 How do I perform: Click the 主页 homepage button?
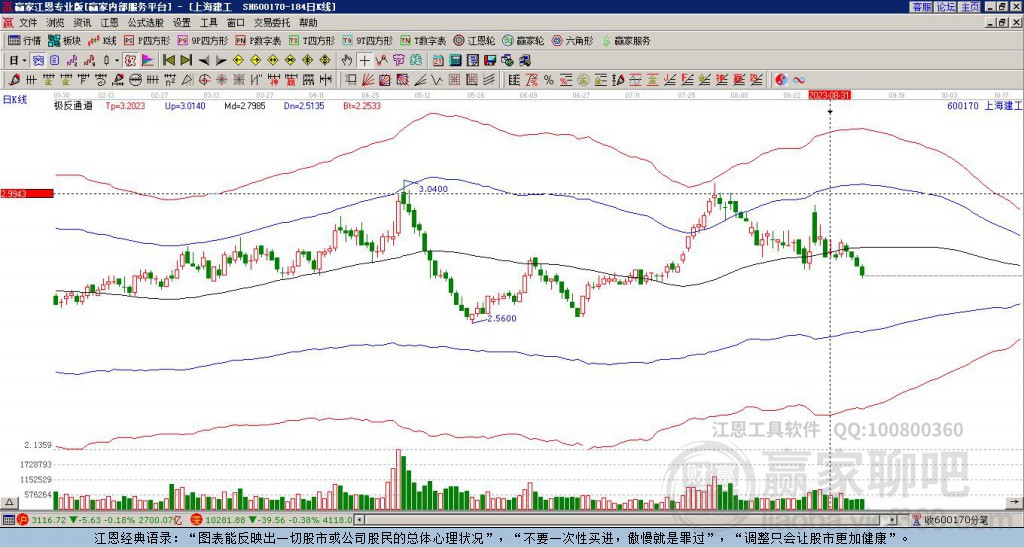click(x=969, y=6)
